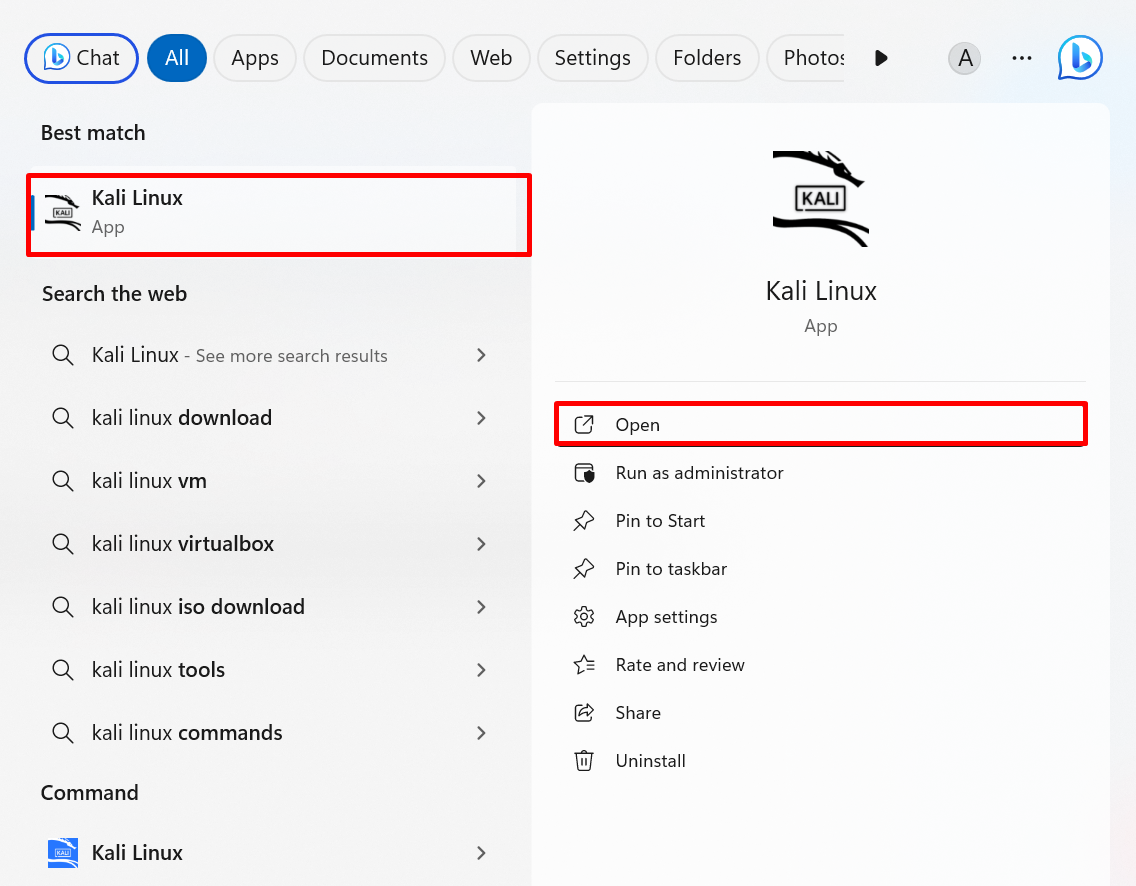
Task: Switch to the Apps filter tab
Action: pos(254,58)
